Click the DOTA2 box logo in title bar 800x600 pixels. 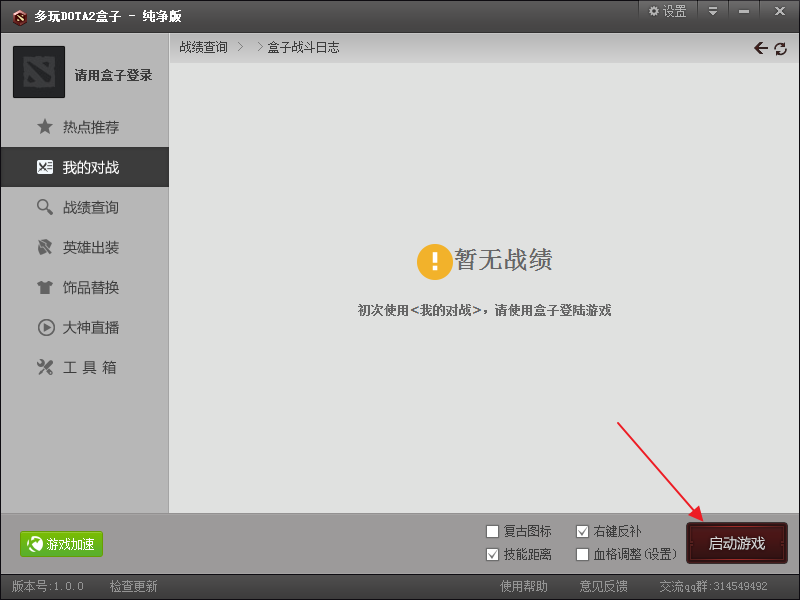coord(19,17)
